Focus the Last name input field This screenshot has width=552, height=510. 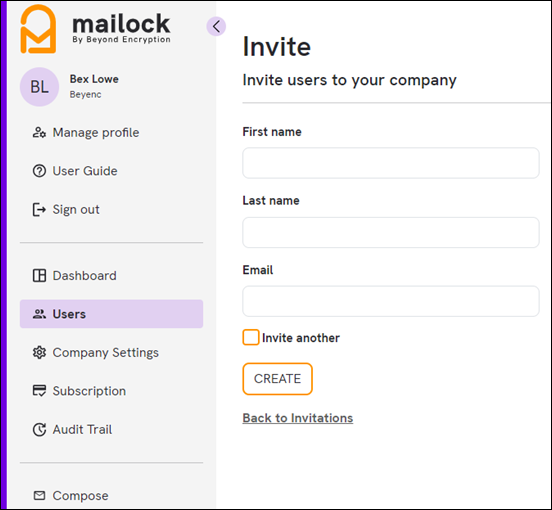coord(391,232)
